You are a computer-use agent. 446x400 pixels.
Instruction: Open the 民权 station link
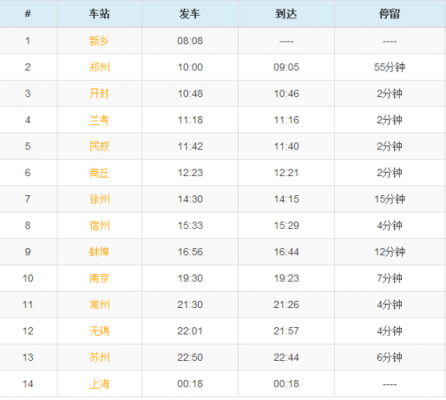click(99, 146)
